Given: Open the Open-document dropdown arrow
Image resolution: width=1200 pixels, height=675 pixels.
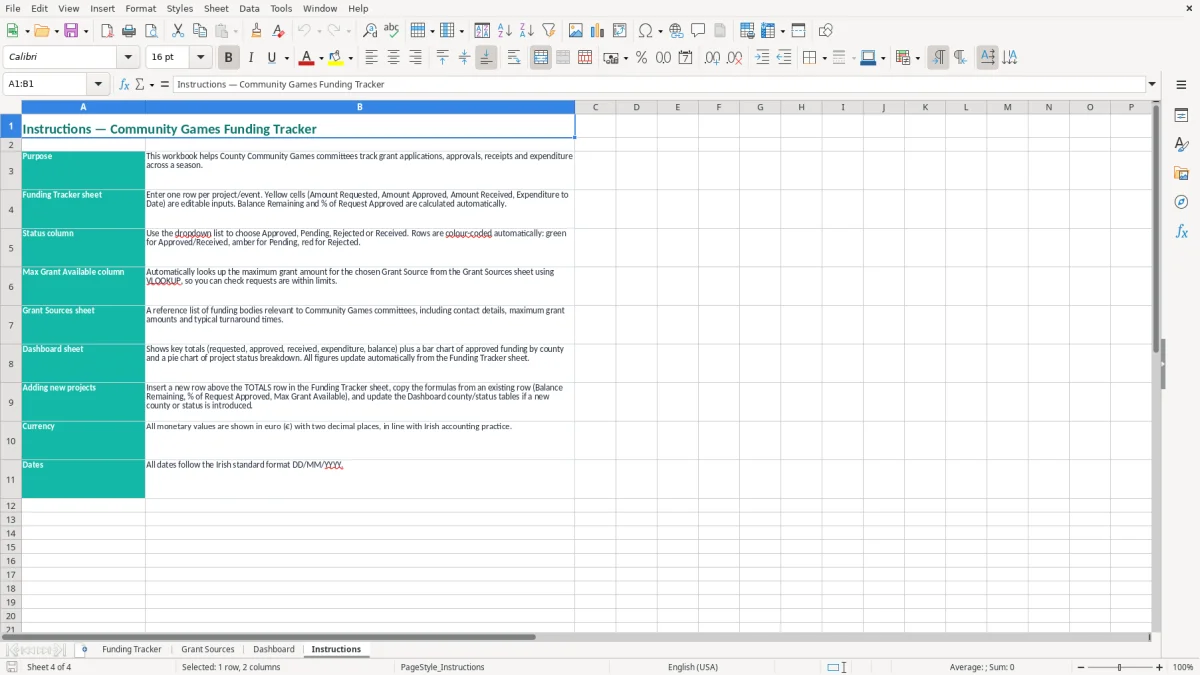Looking at the screenshot, I should [56, 31].
